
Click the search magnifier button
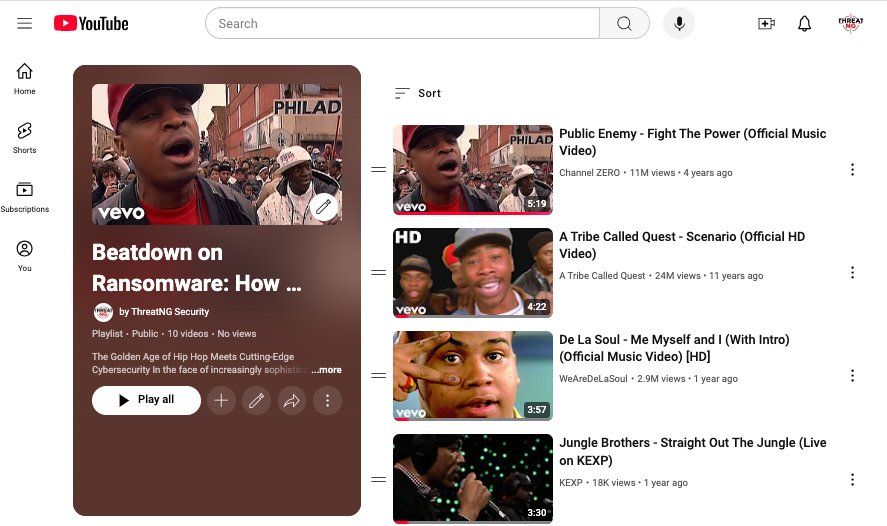coord(624,23)
